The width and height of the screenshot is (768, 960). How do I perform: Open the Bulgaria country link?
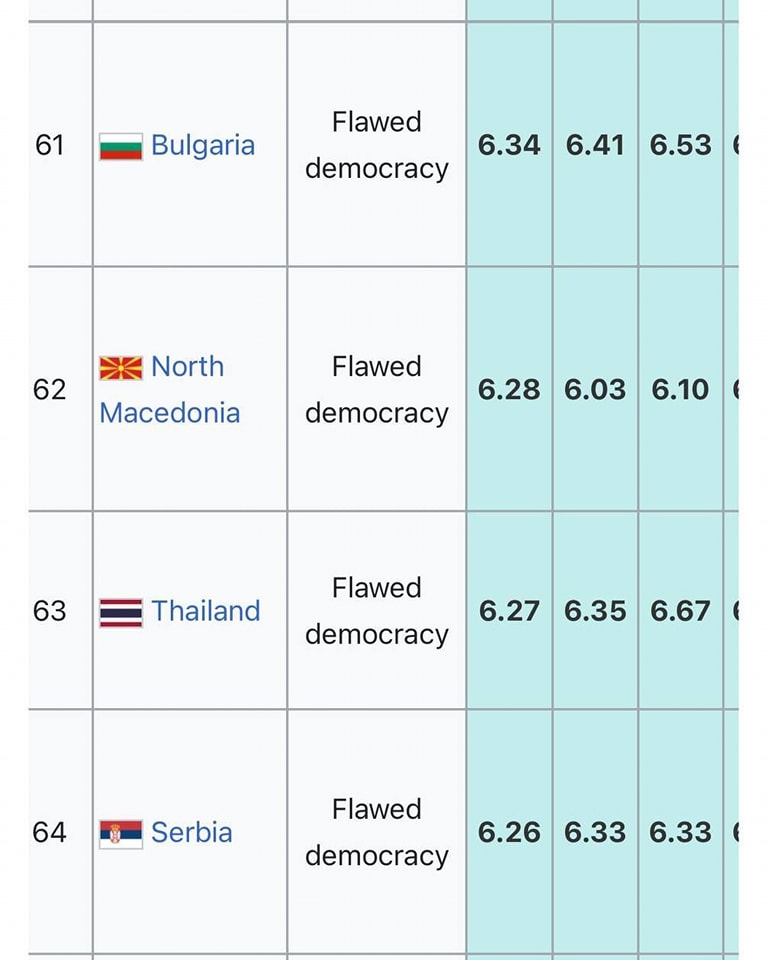pyautogui.click(x=203, y=146)
